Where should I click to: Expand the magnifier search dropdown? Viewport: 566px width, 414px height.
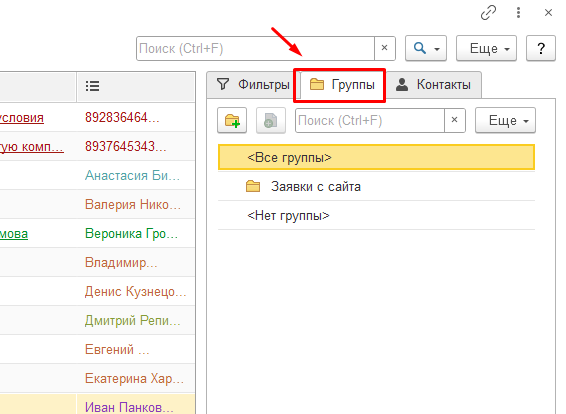426,48
